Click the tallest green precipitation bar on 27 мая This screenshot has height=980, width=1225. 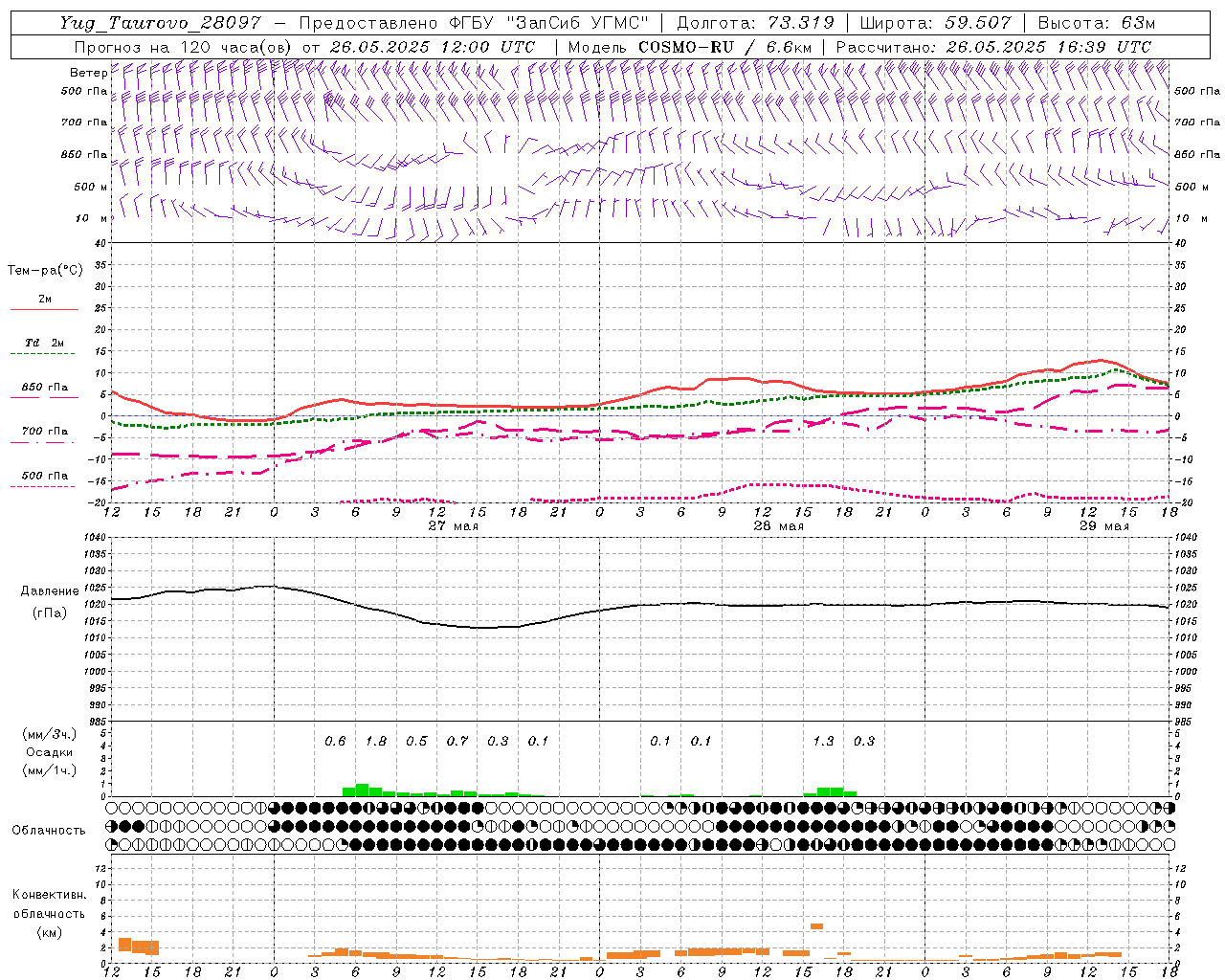[362, 790]
